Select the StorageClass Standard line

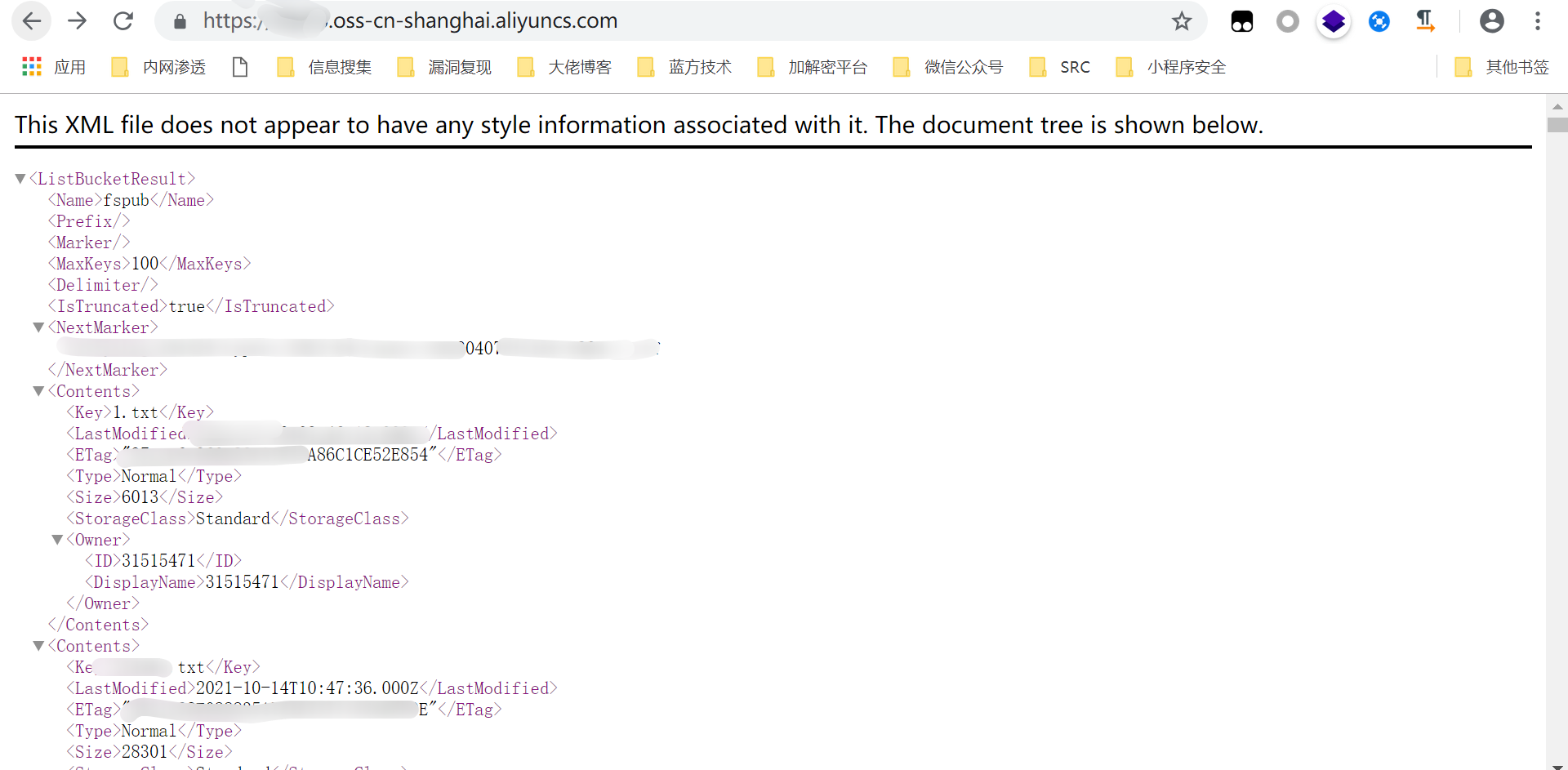point(238,519)
